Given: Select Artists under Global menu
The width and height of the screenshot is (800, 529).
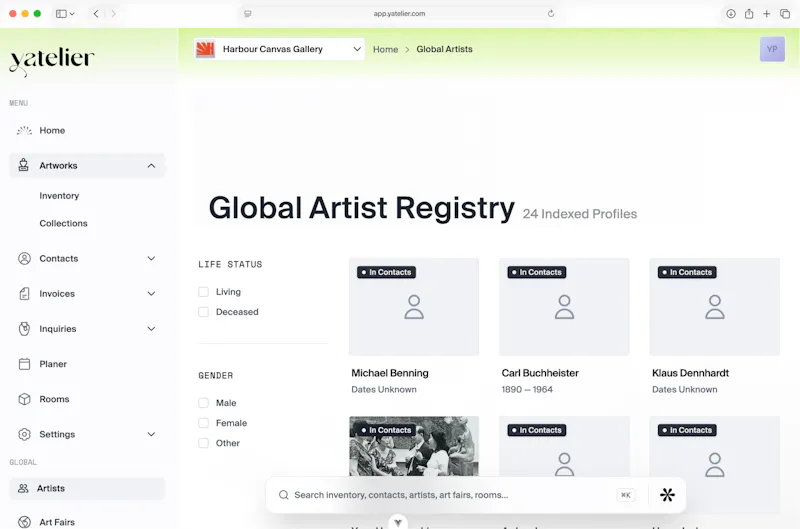Looking at the screenshot, I should pos(87,489).
